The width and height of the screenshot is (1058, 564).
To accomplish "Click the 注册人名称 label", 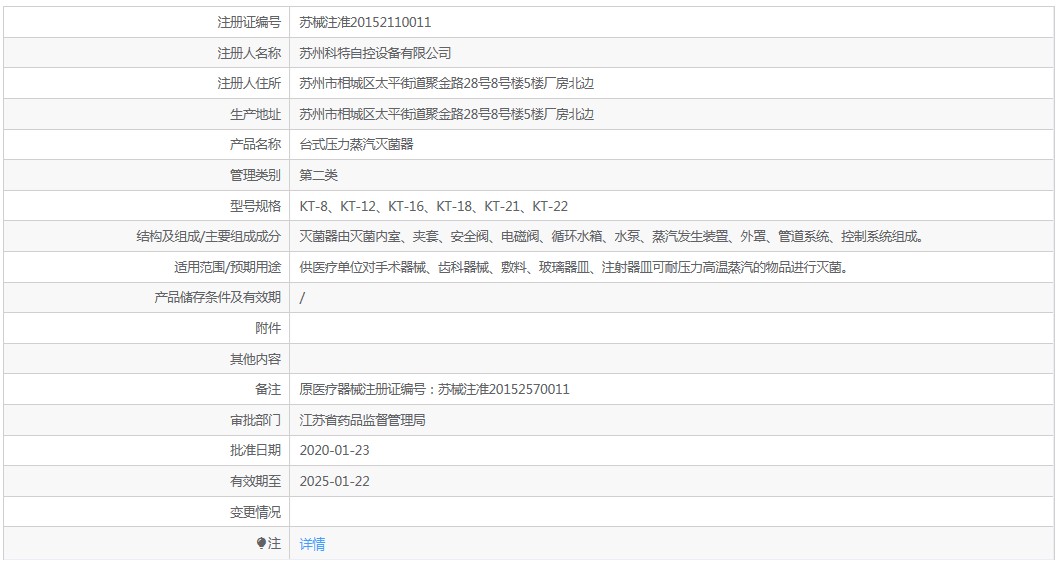I will pyautogui.click(x=249, y=53).
